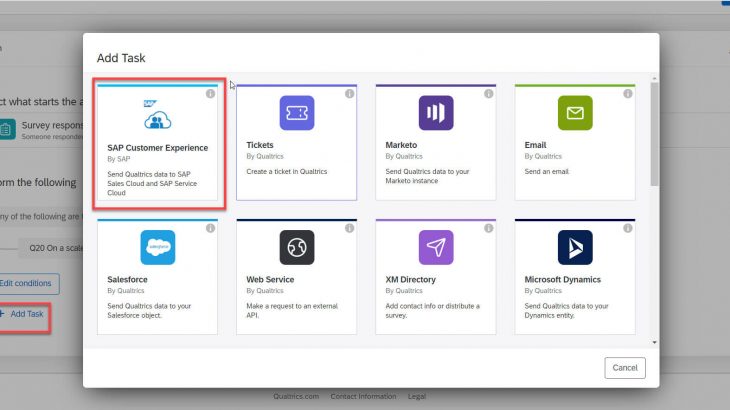
Task: Click the Survey response clipboard icon behind dialog
Action: tap(7, 129)
